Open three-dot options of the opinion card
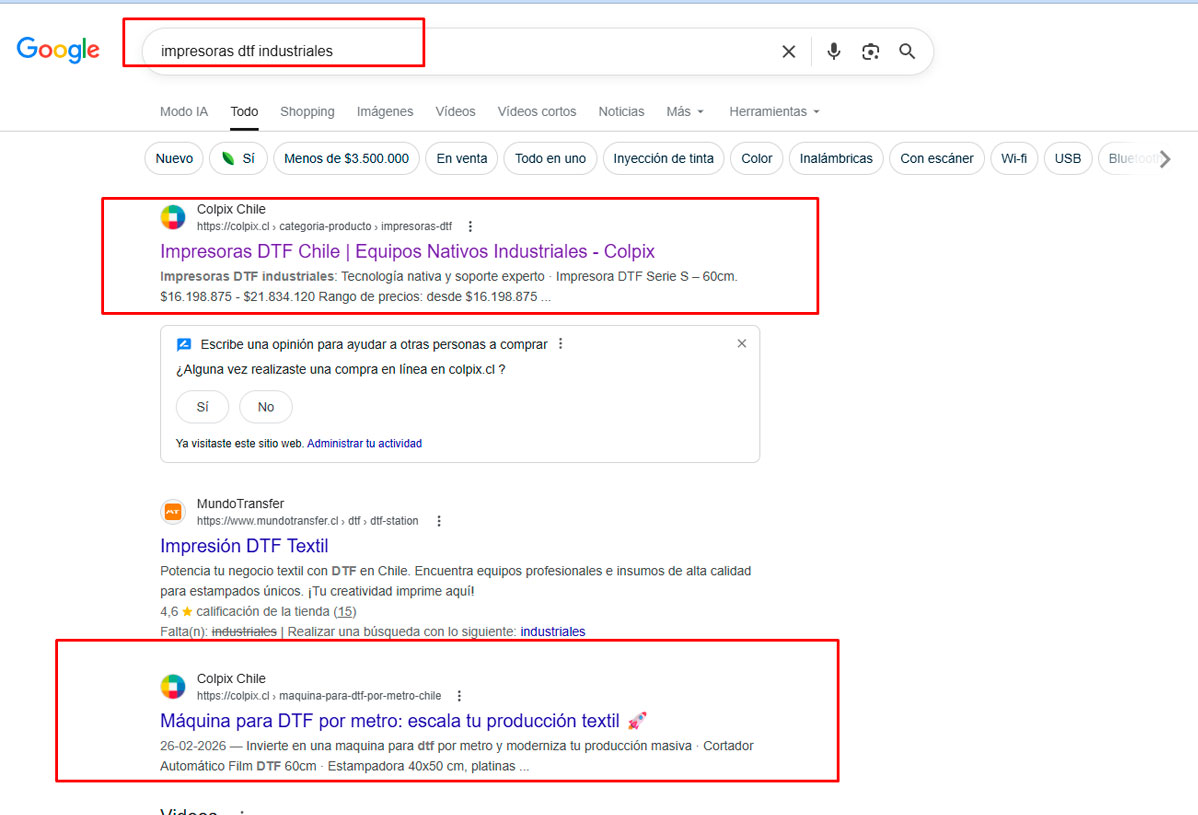1198x815 pixels. click(561, 344)
